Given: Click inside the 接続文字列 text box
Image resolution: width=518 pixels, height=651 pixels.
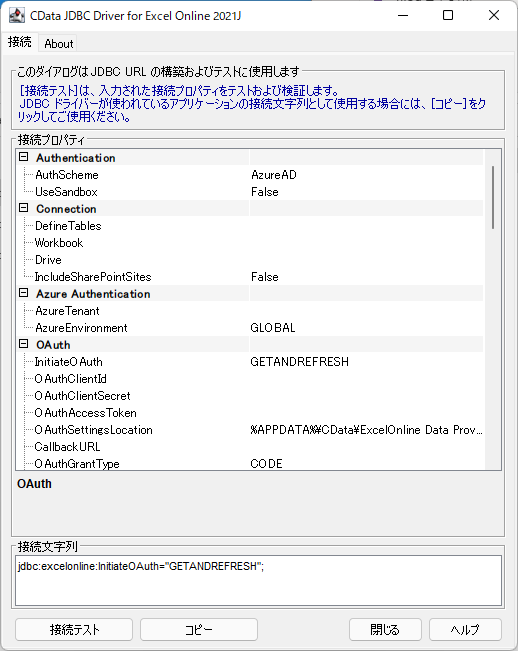Looking at the screenshot, I should [x=258, y=580].
